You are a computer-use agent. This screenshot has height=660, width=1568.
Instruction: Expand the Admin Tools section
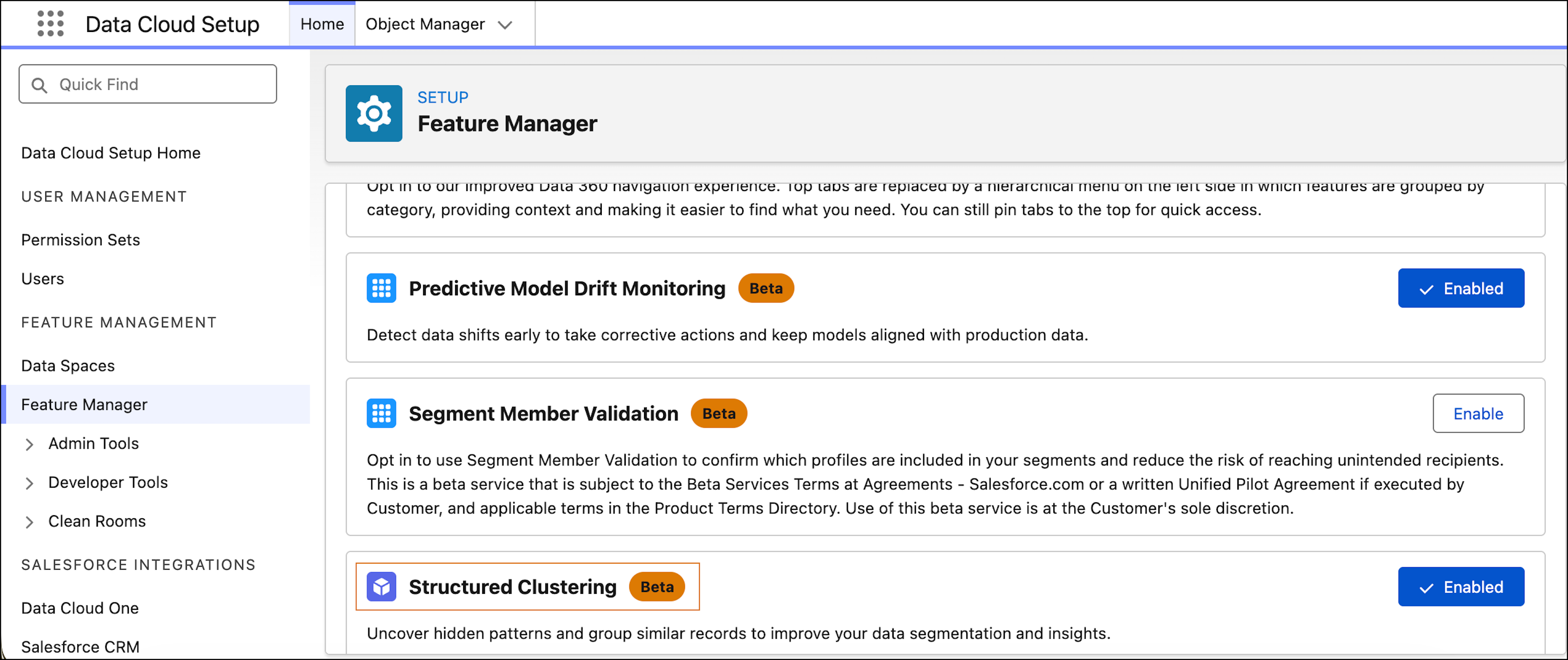coord(29,445)
